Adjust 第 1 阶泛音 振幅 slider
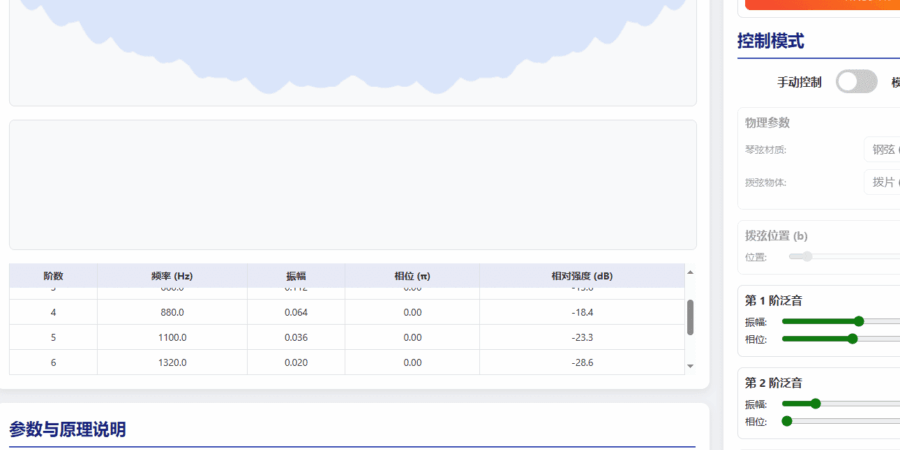This screenshot has width=900, height=450. pyautogui.click(x=841, y=321)
